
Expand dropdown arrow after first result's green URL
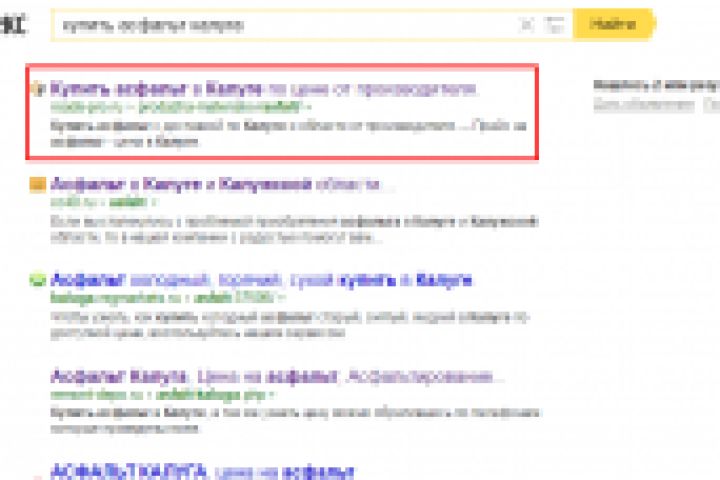pyautogui.click(x=309, y=107)
